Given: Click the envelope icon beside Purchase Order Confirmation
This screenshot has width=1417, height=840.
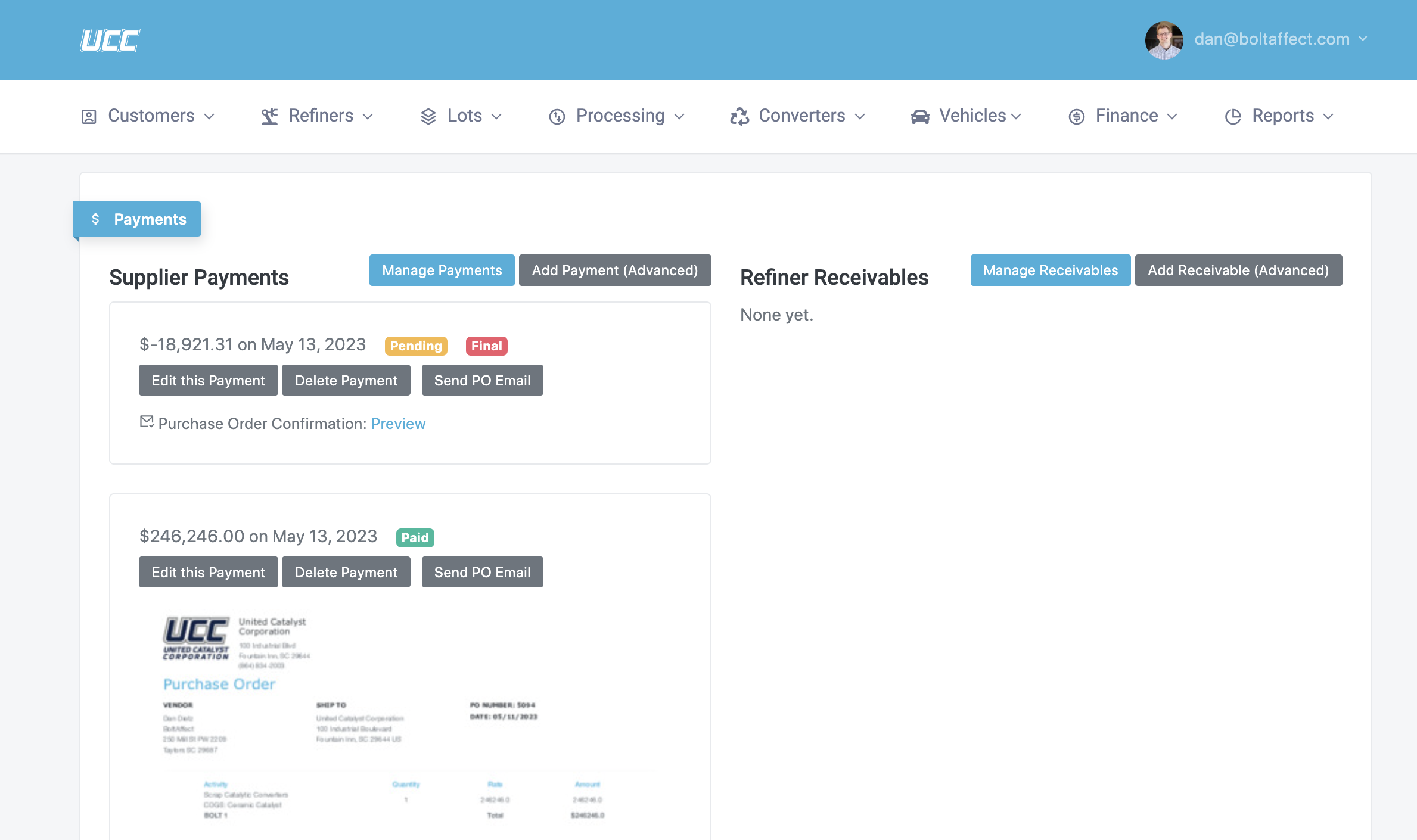Looking at the screenshot, I should [147, 422].
